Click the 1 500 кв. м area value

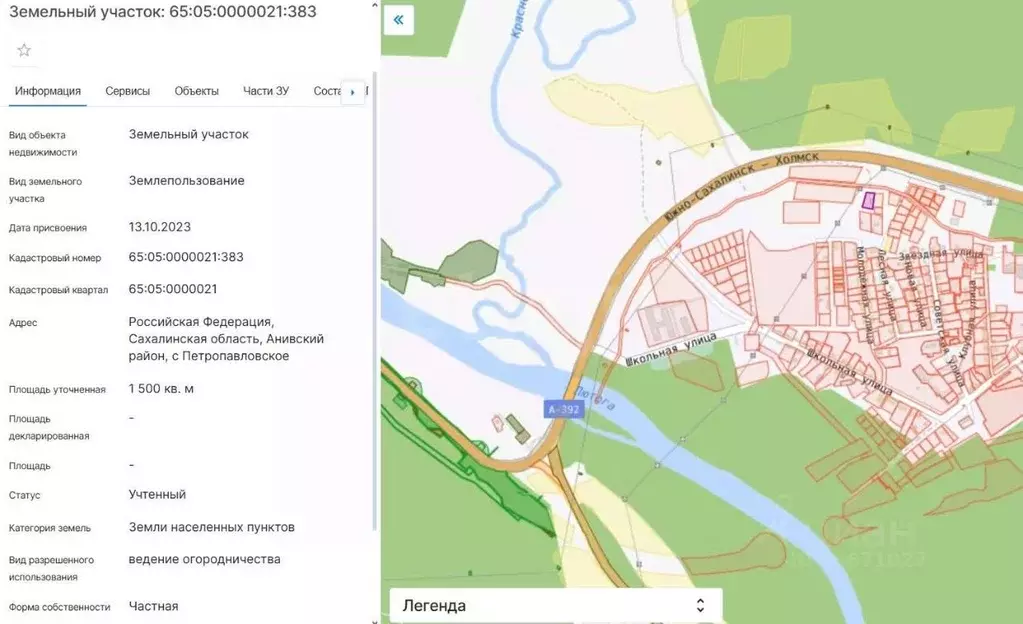click(160, 388)
